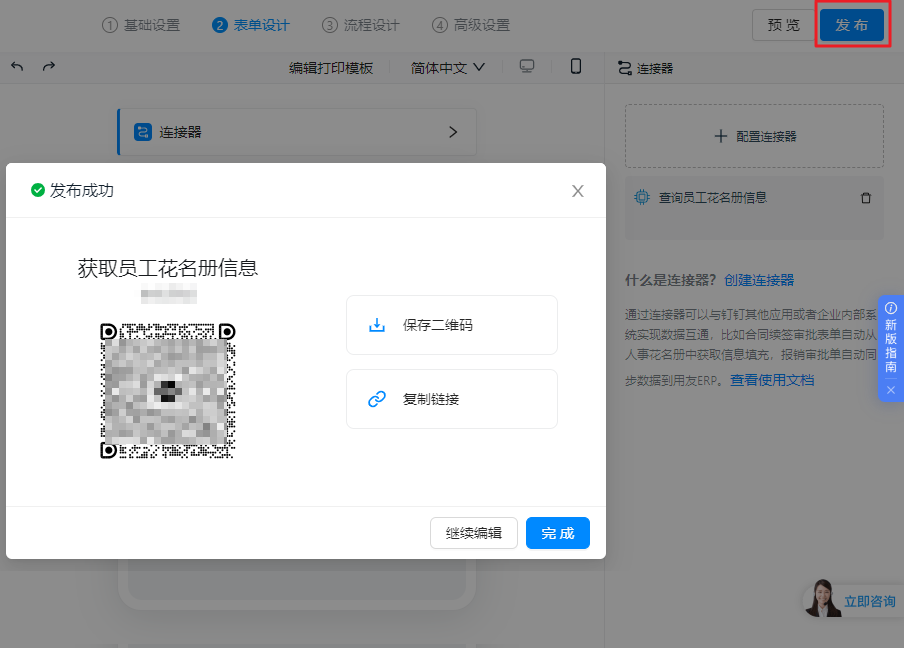Delete the 查询员工花名册信息 connector via trash icon
Image resolution: width=904 pixels, height=648 pixels.
pyautogui.click(x=866, y=197)
